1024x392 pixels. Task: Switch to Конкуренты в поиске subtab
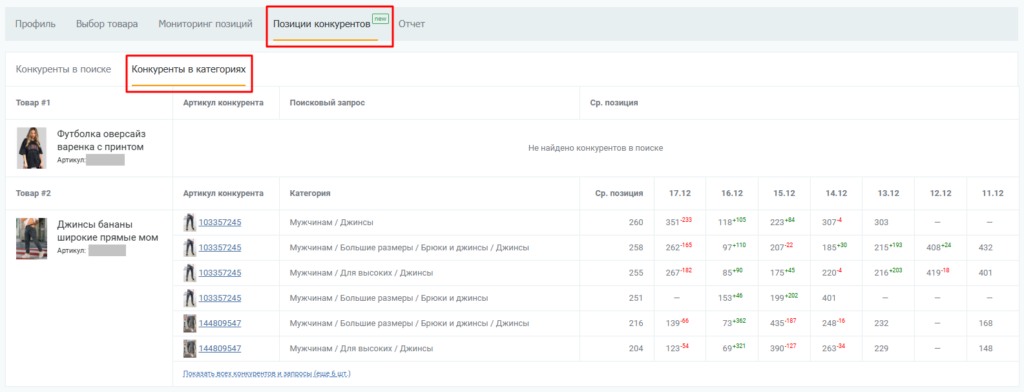[63, 69]
